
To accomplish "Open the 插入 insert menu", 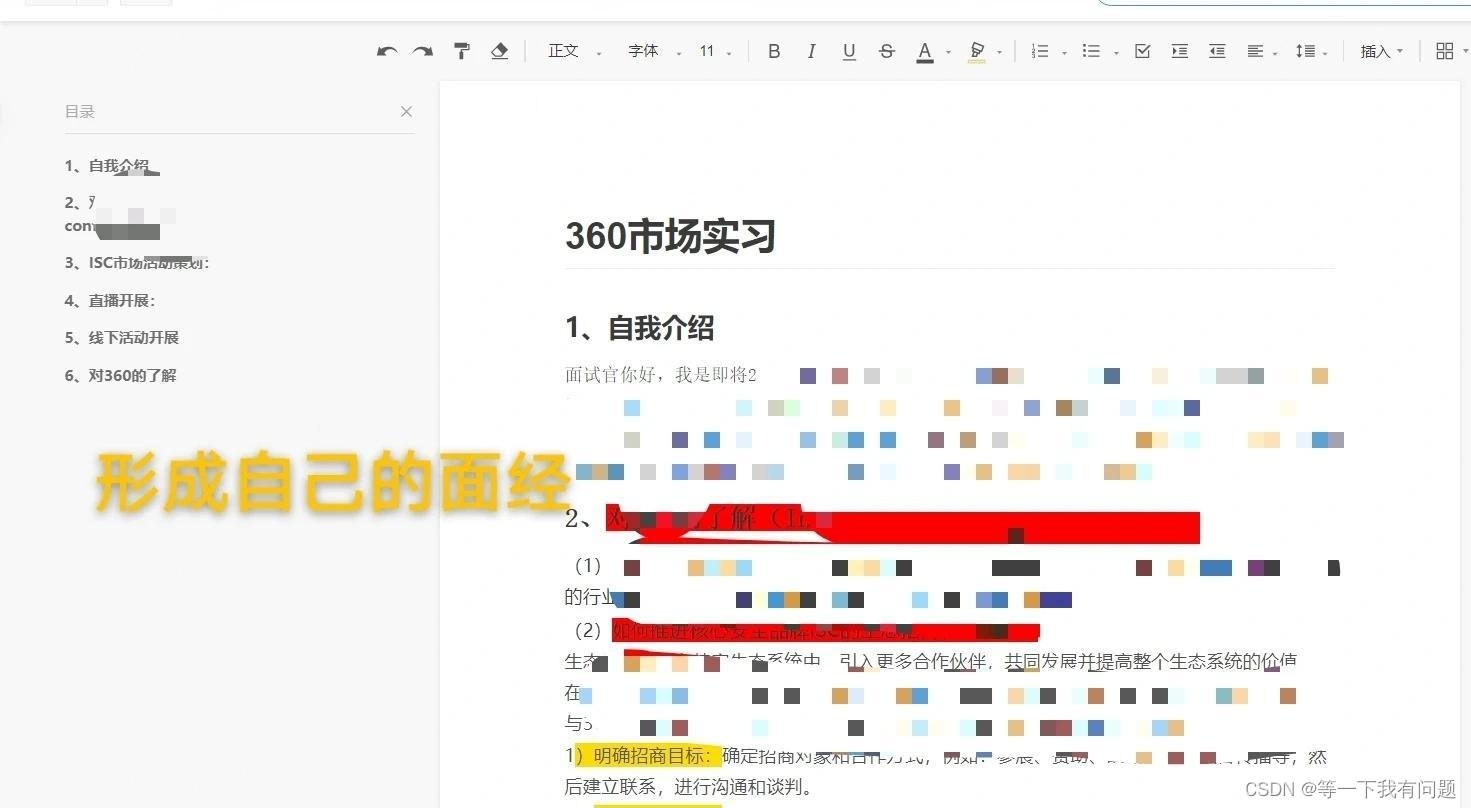I will point(1381,51).
